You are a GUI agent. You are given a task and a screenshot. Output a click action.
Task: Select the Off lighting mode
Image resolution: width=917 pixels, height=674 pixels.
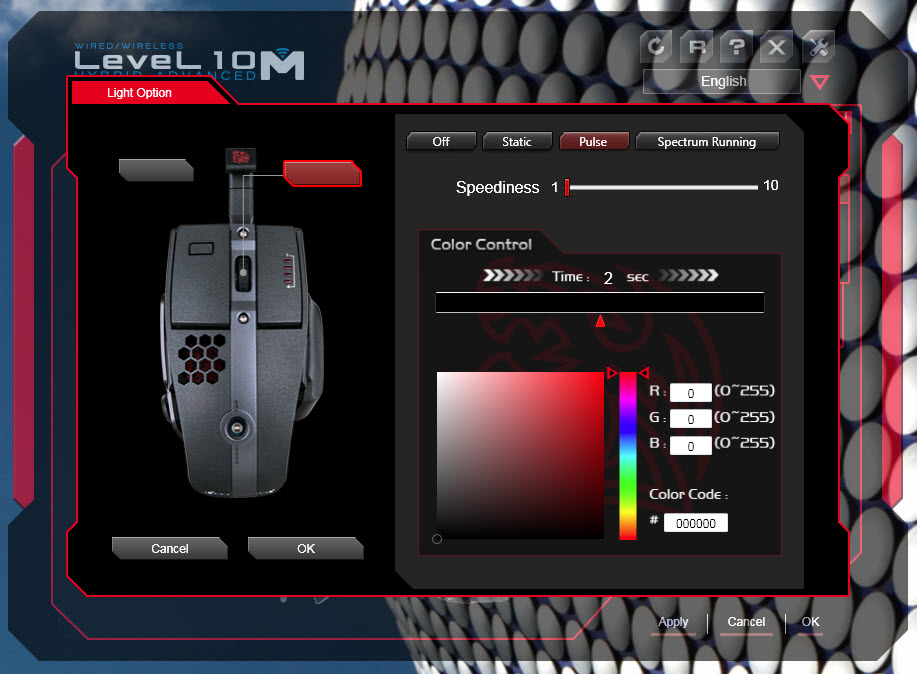(441, 141)
